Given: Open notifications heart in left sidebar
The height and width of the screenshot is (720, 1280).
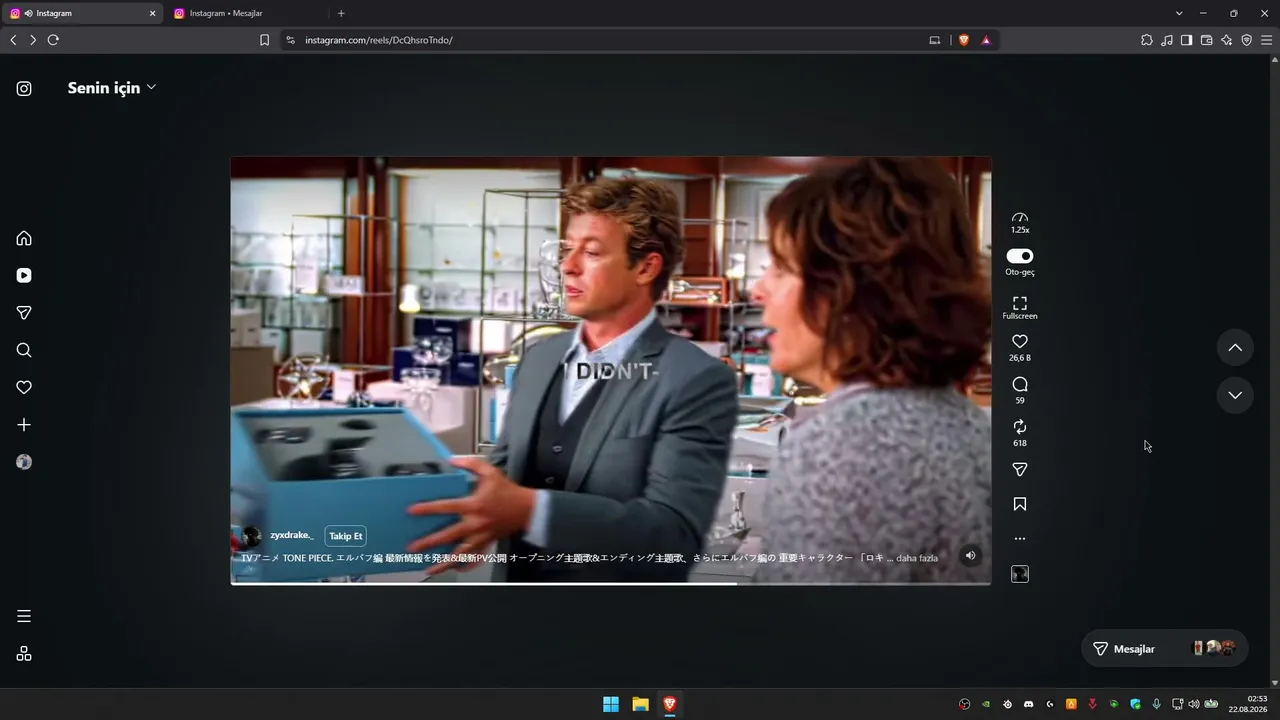Looking at the screenshot, I should (24, 387).
